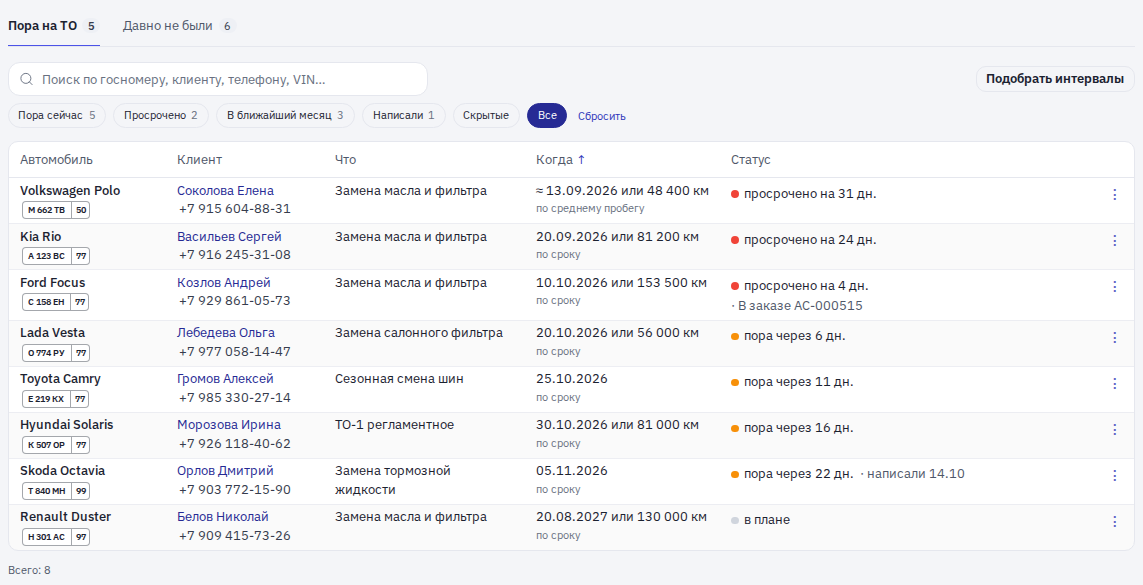Open row menu for Renault Duster
Image resolution: width=1143 pixels, height=585 pixels.
pos(1114,521)
